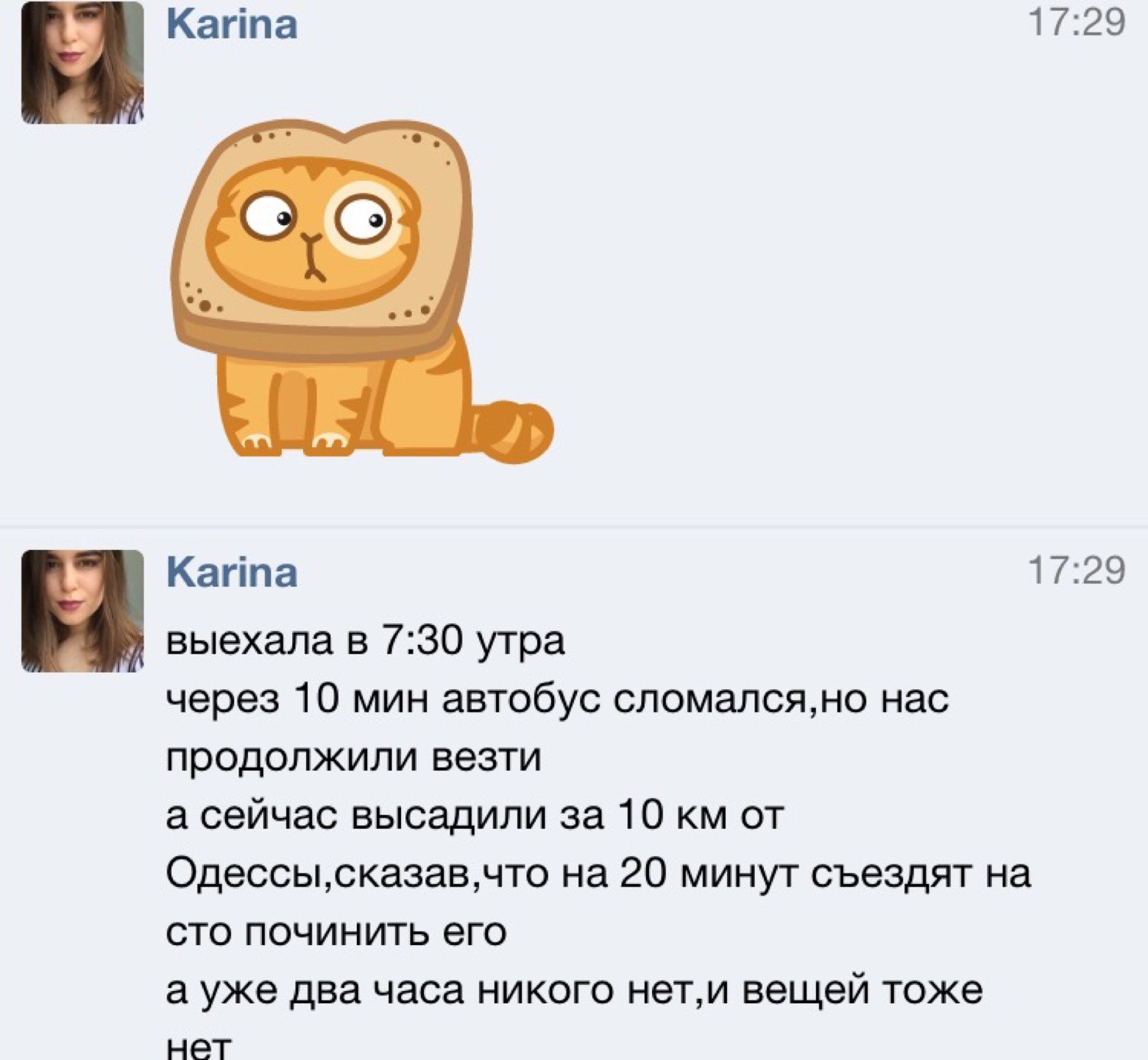Screen dimensions: 1148x1060
Task: Open Karina's avatar beside the text message
Action: (x=82, y=610)
